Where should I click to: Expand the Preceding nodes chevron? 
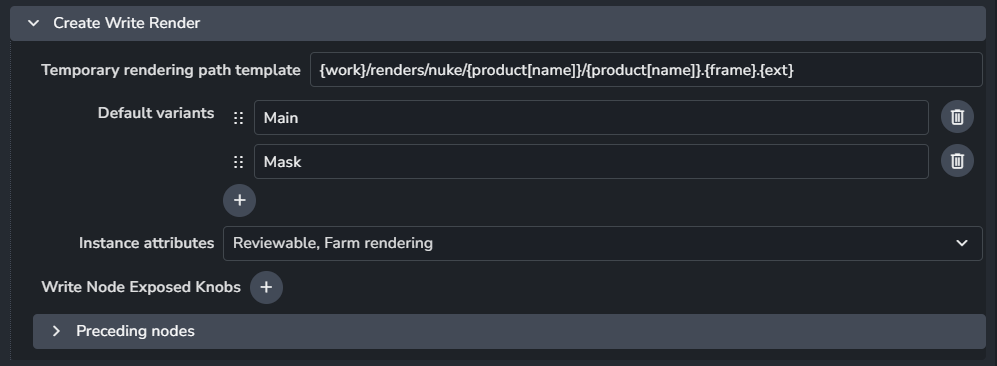pyautogui.click(x=57, y=331)
